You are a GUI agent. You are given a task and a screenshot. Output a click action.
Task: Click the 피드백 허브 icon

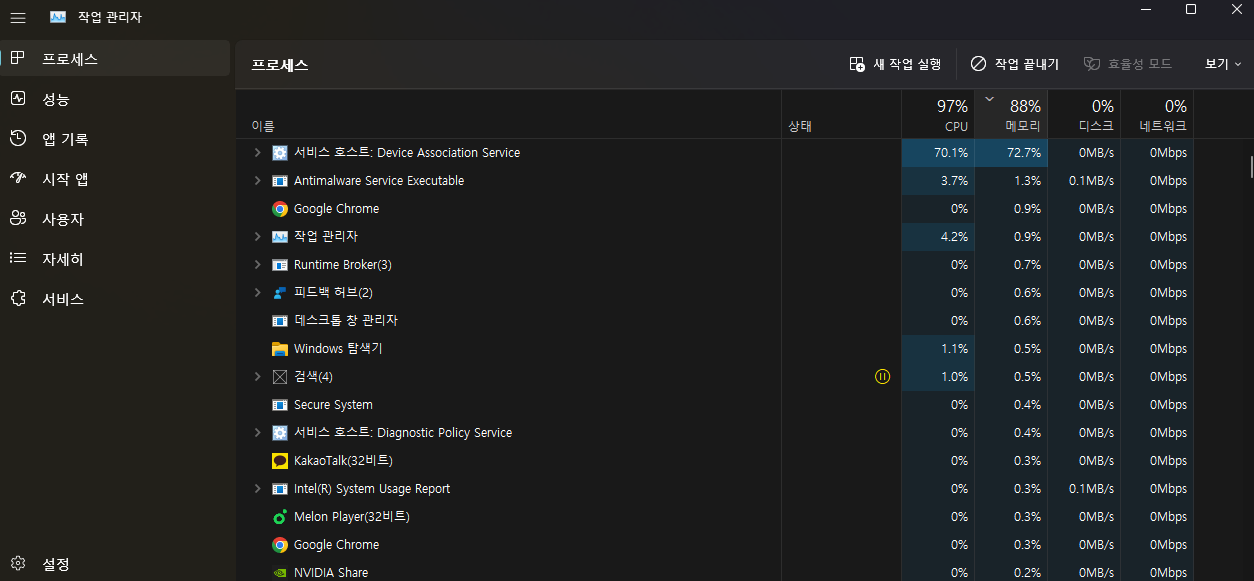pos(280,293)
